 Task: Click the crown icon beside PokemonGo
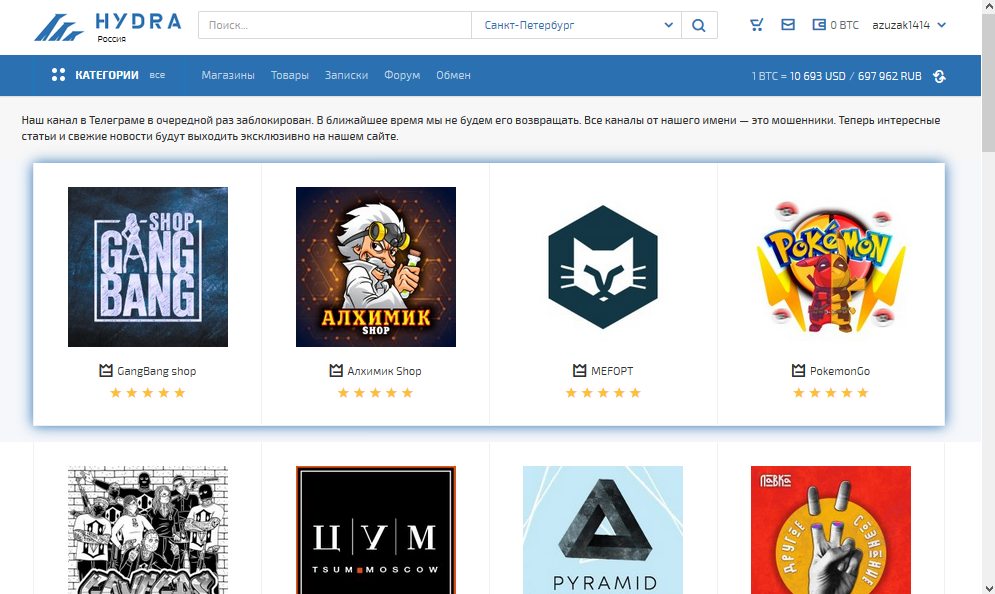[x=798, y=371]
